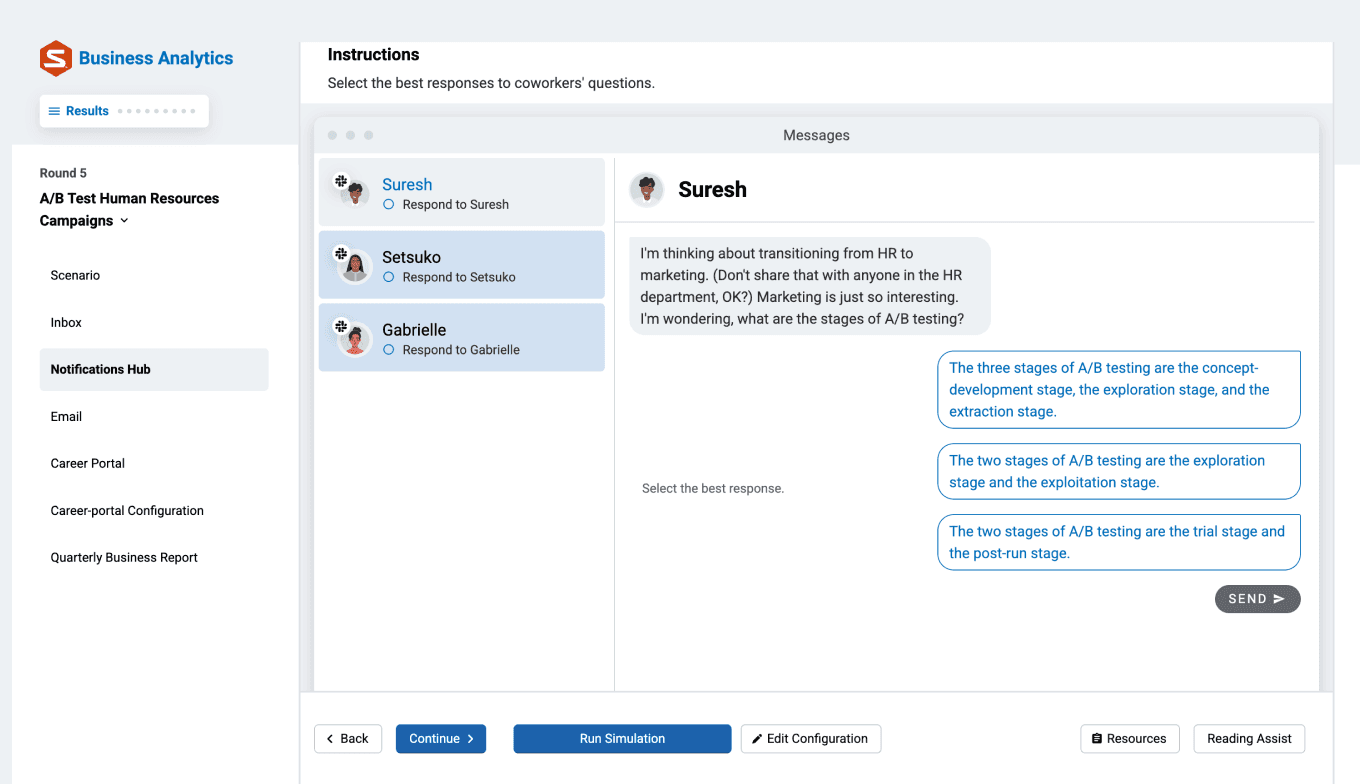Click the Slack badge on Suresh's avatar

341,181
